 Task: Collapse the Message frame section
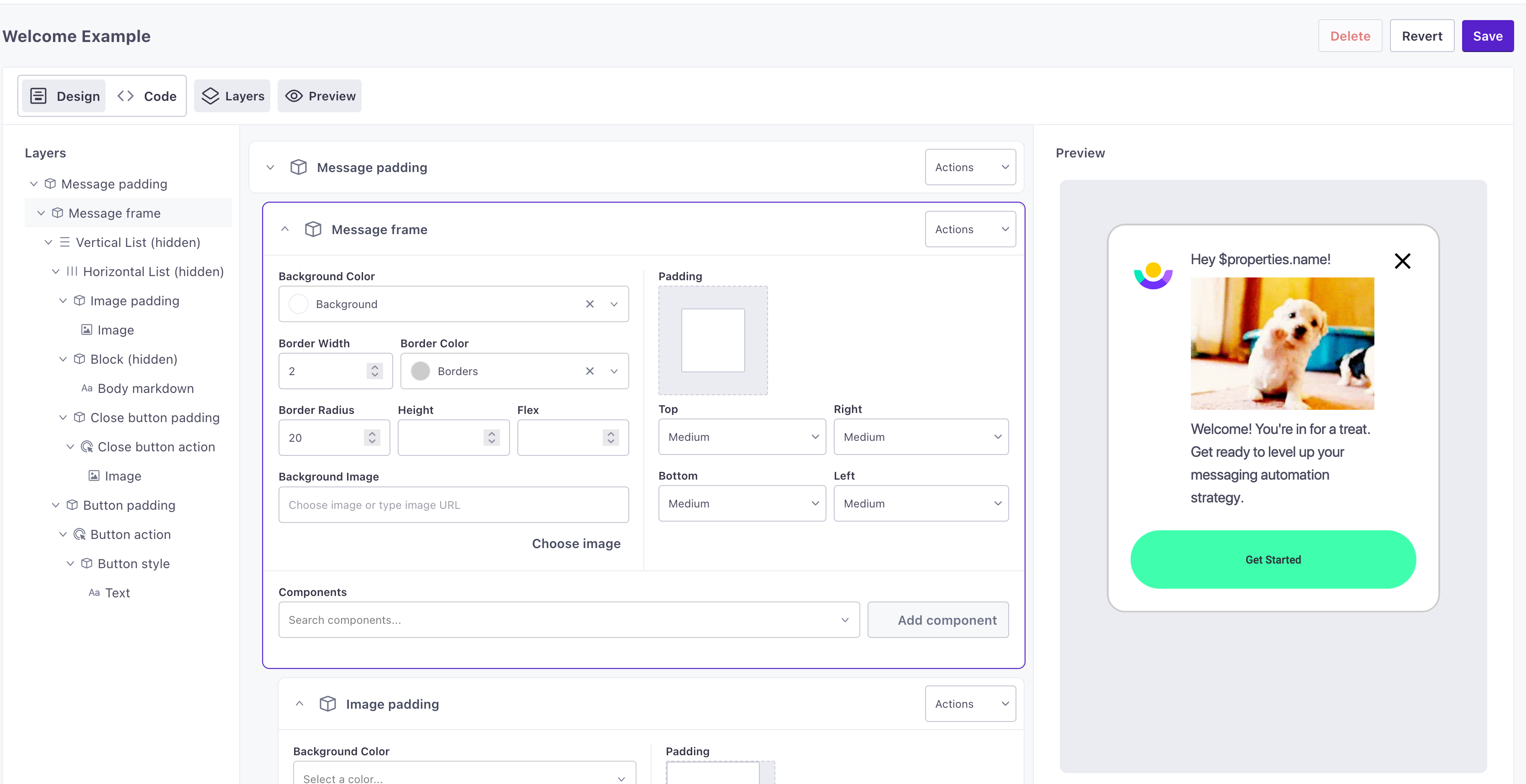point(285,229)
